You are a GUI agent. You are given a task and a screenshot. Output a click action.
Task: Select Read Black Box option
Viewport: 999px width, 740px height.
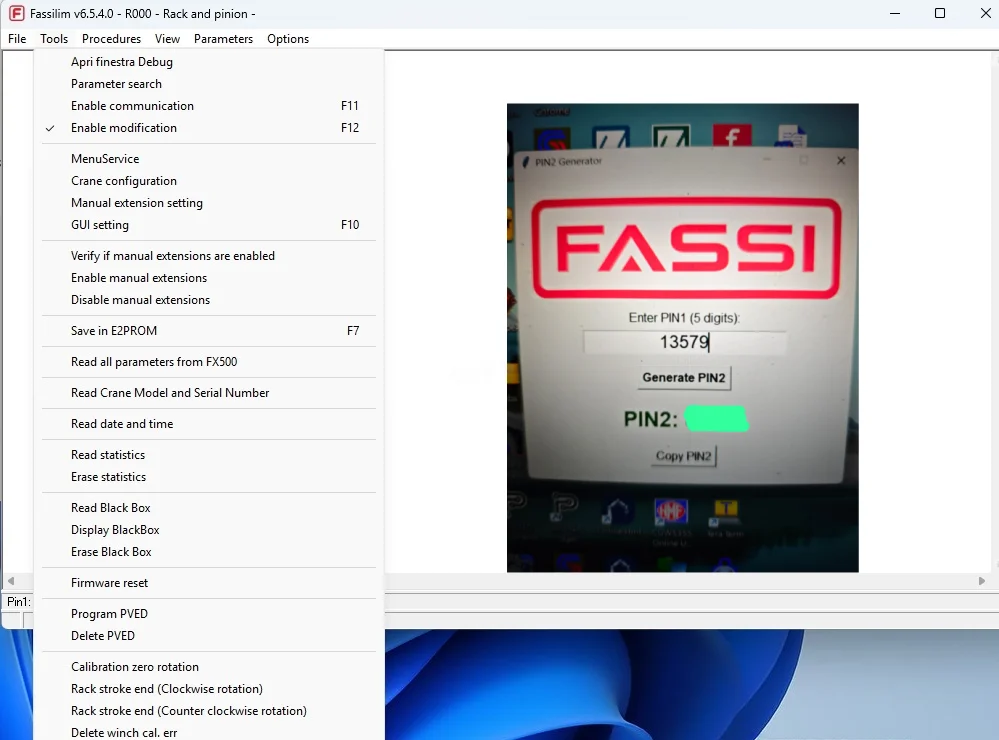111,508
